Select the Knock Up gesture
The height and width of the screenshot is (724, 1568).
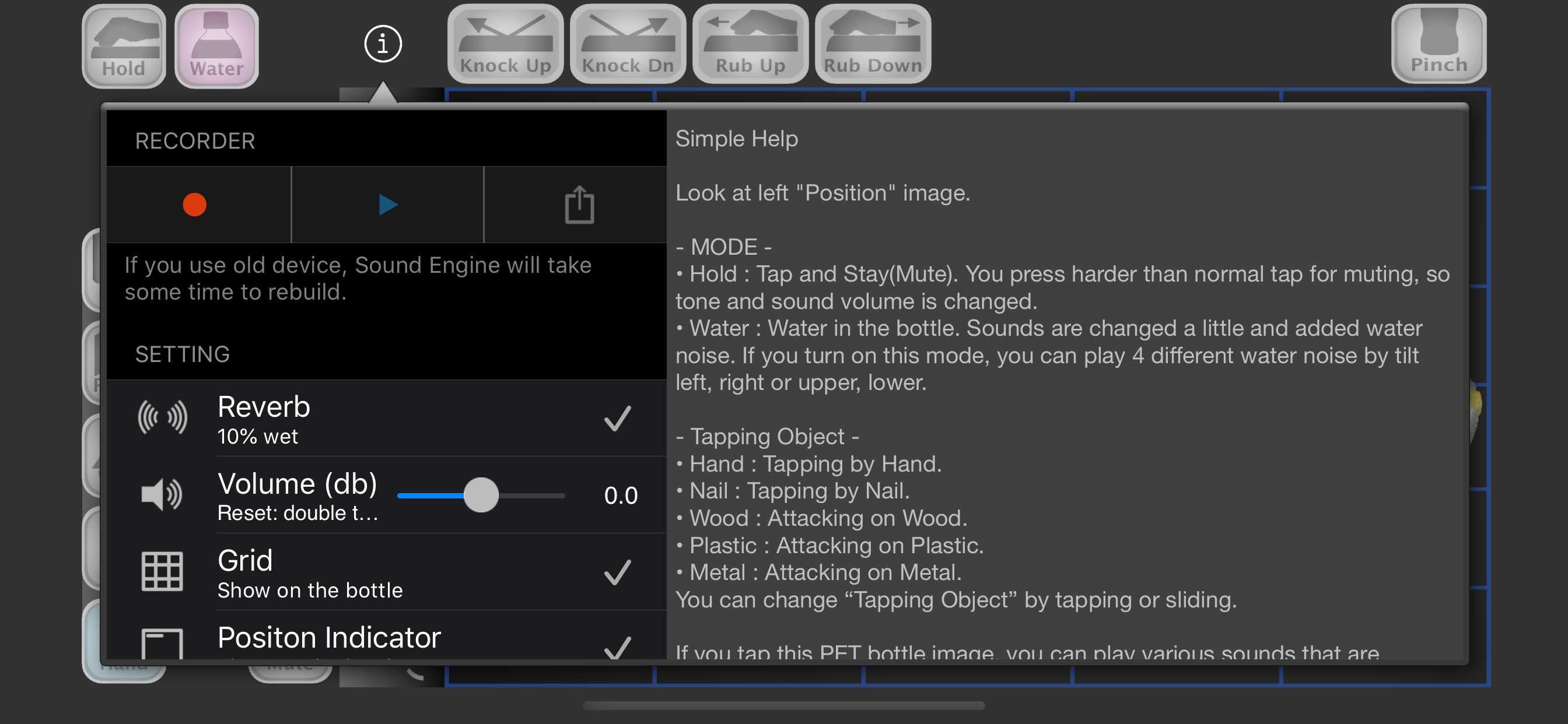pyautogui.click(x=505, y=44)
